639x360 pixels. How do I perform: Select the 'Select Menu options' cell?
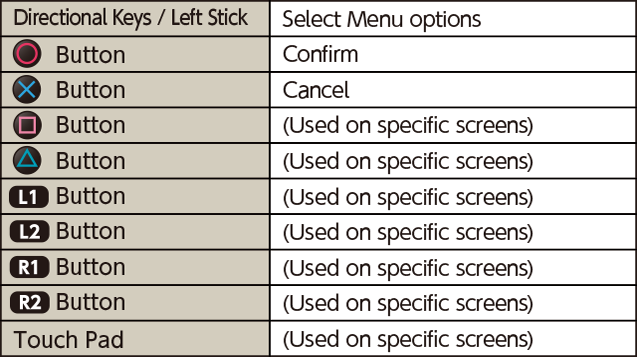(452, 19)
